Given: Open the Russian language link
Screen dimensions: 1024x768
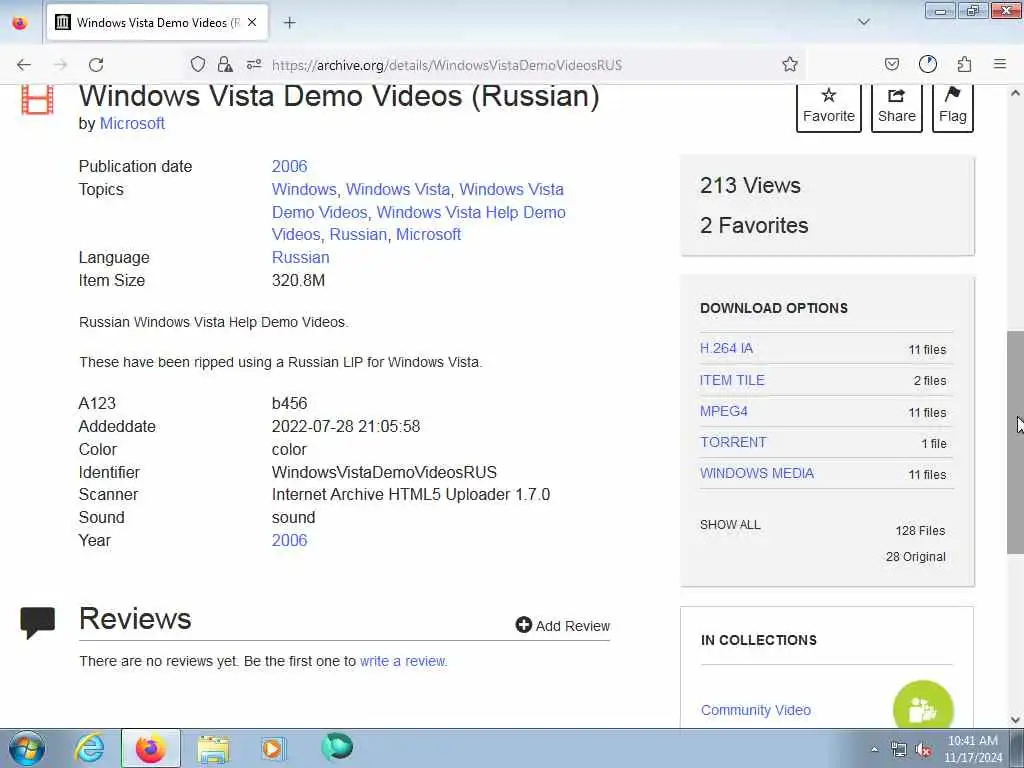Looking at the screenshot, I should (x=300, y=257).
